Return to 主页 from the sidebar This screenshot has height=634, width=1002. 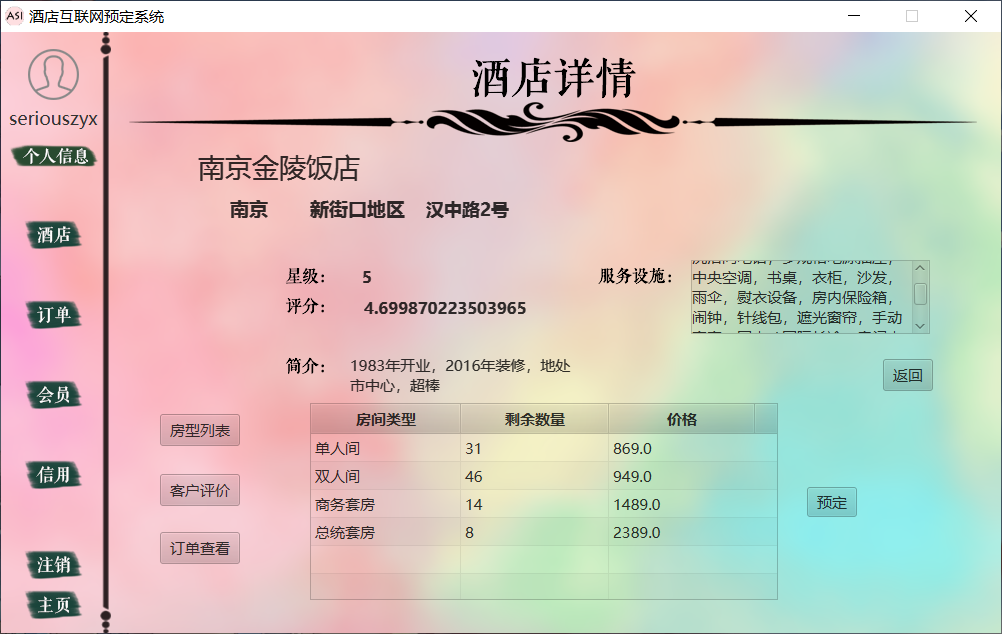pyautogui.click(x=54, y=605)
